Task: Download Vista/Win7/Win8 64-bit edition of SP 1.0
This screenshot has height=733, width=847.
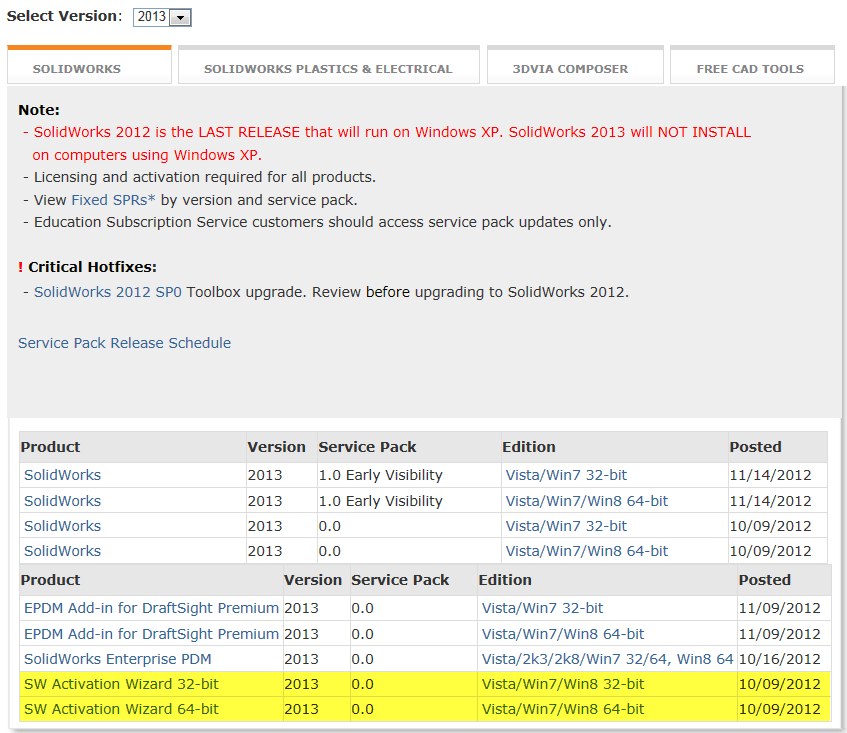Action: click(586, 501)
